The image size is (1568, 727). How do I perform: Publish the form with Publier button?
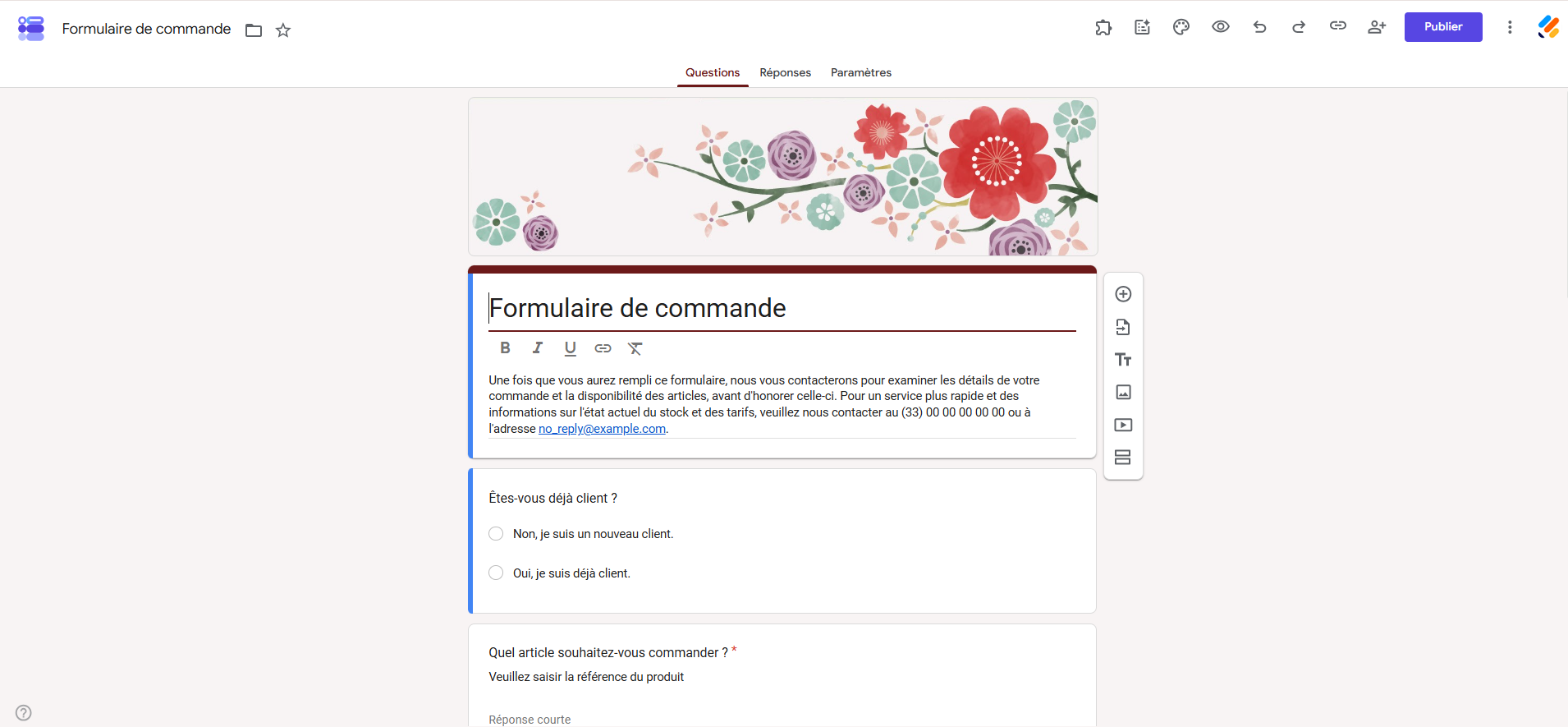click(x=1443, y=27)
